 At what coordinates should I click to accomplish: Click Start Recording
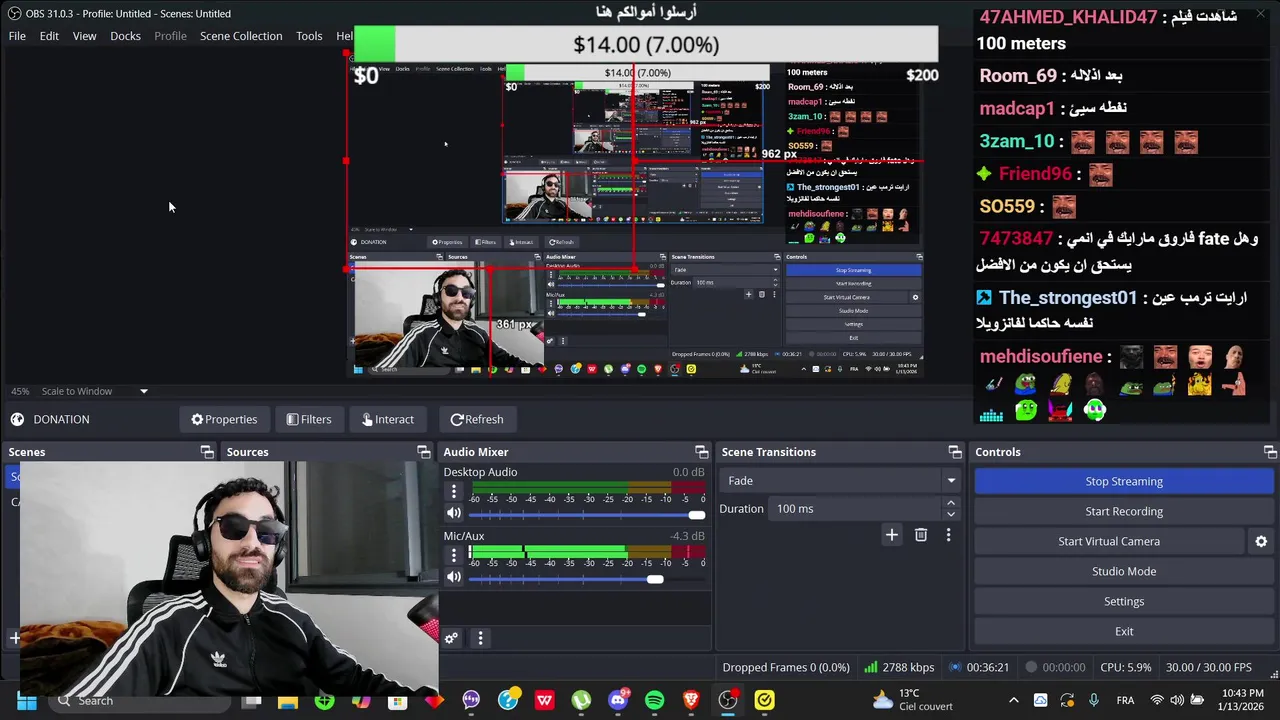[x=1124, y=511]
